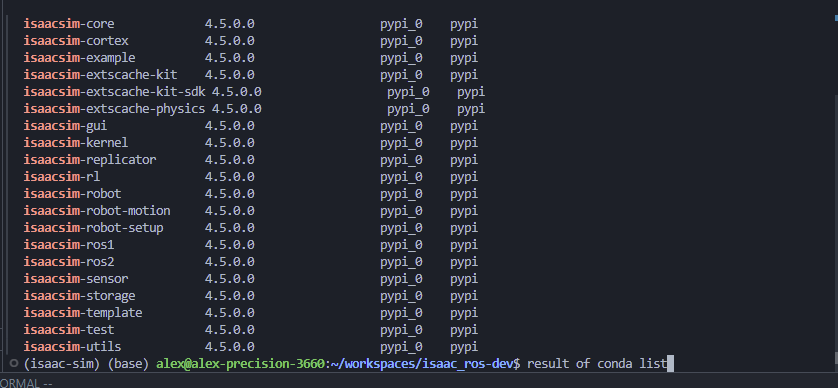
Task: Select version 4.5.0.0 on the isaacsim-utils row
Action: click(x=230, y=347)
